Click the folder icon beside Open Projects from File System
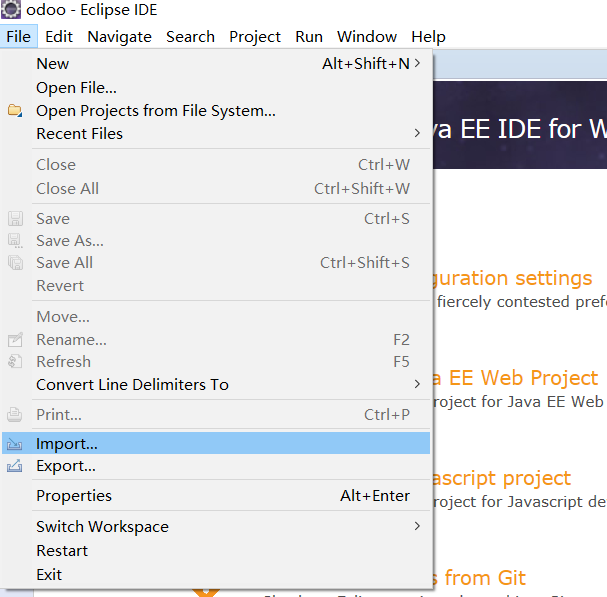This screenshot has width=607, height=597. click(15, 110)
